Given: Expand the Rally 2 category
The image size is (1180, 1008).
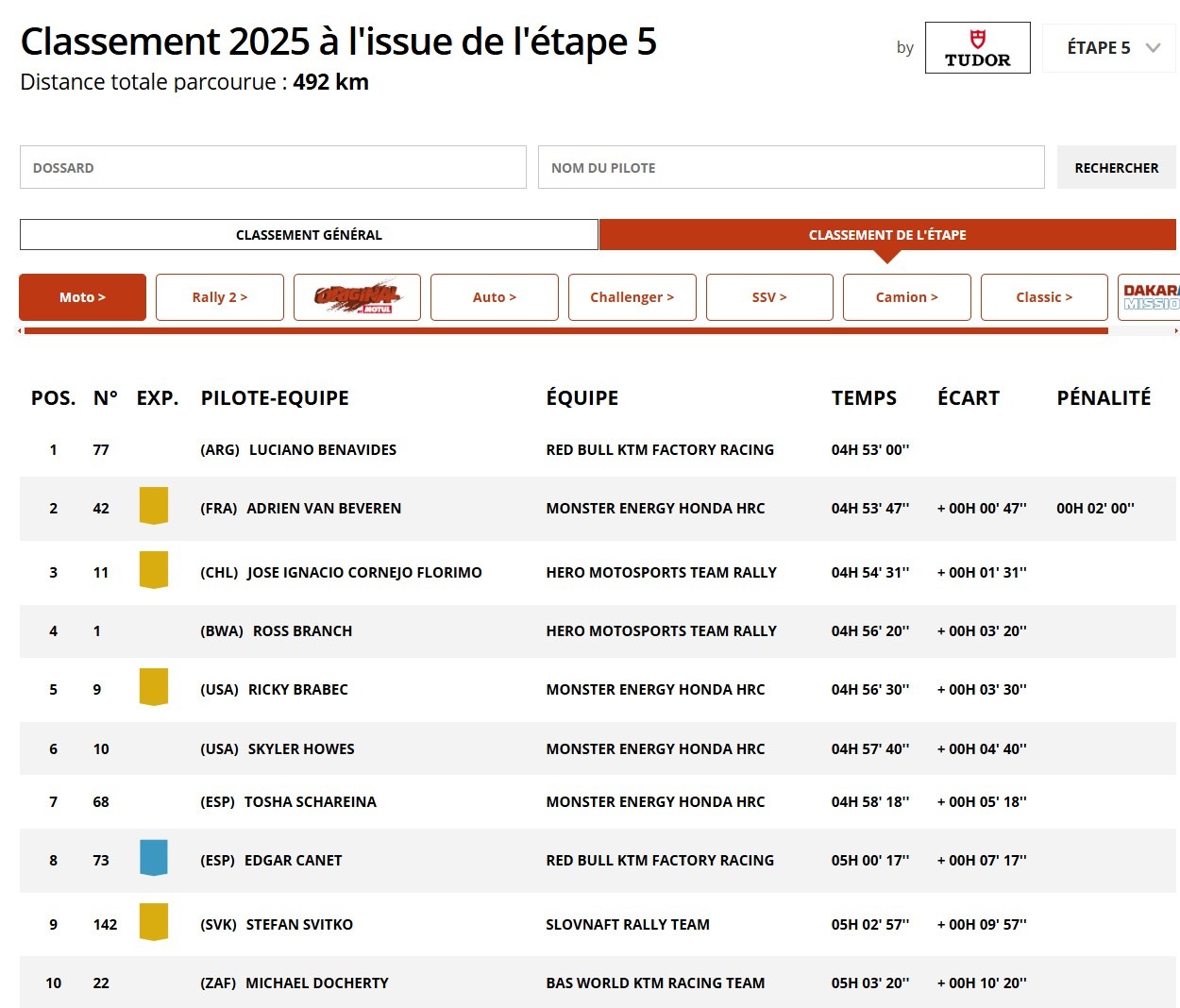Looking at the screenshot, I should tap(219, 296).
